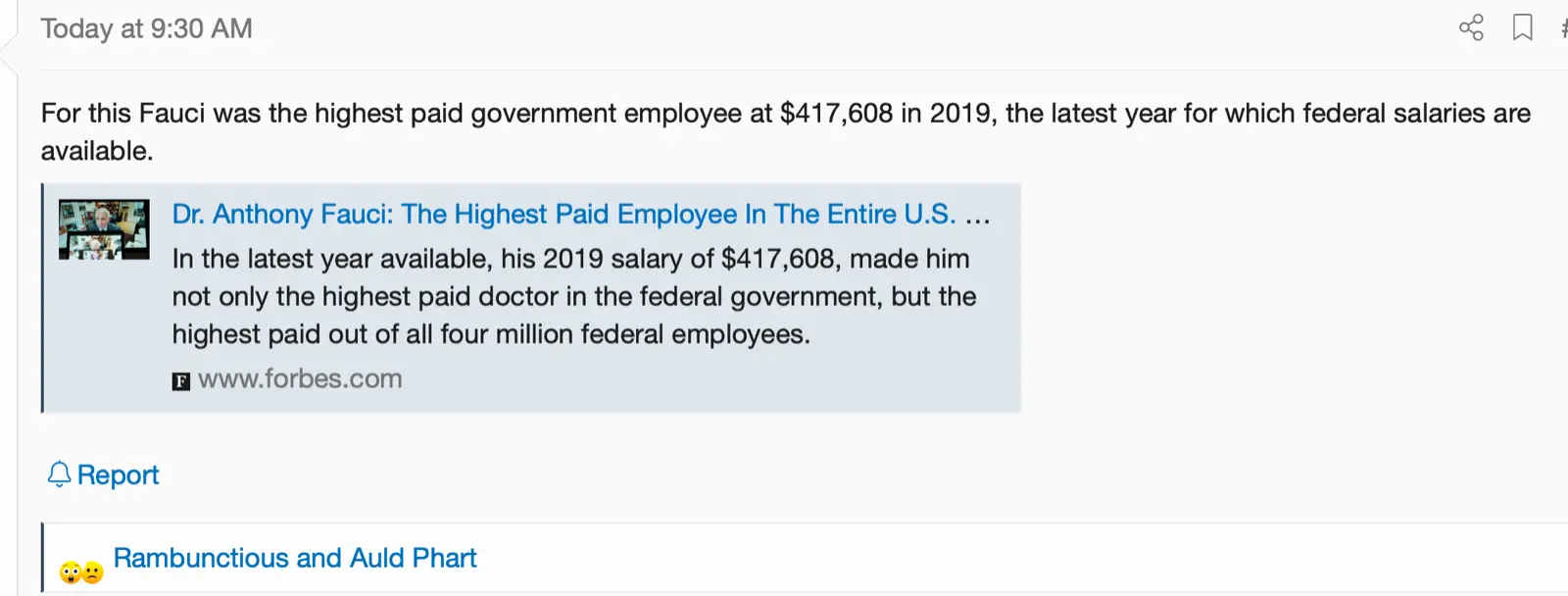Bookmark this post using the bookmark icon

click(1522, 27)
